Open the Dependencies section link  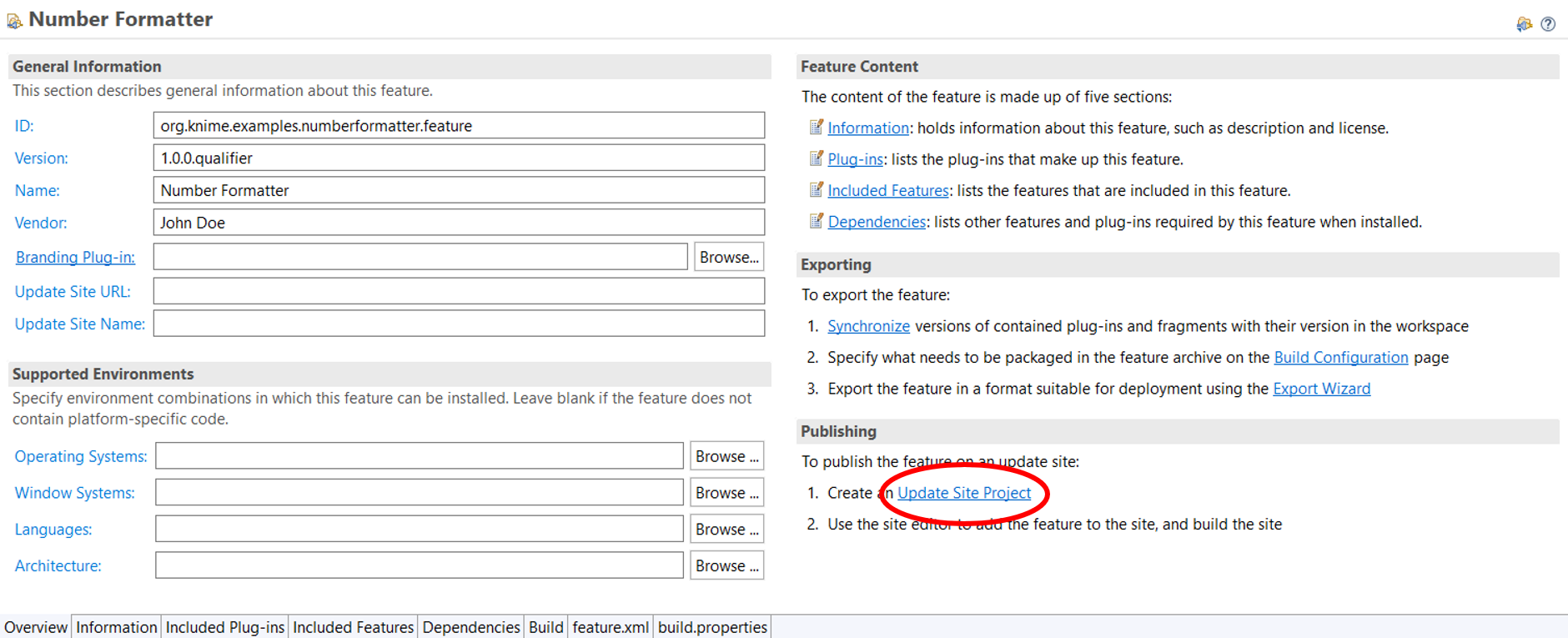coord(877,222)
